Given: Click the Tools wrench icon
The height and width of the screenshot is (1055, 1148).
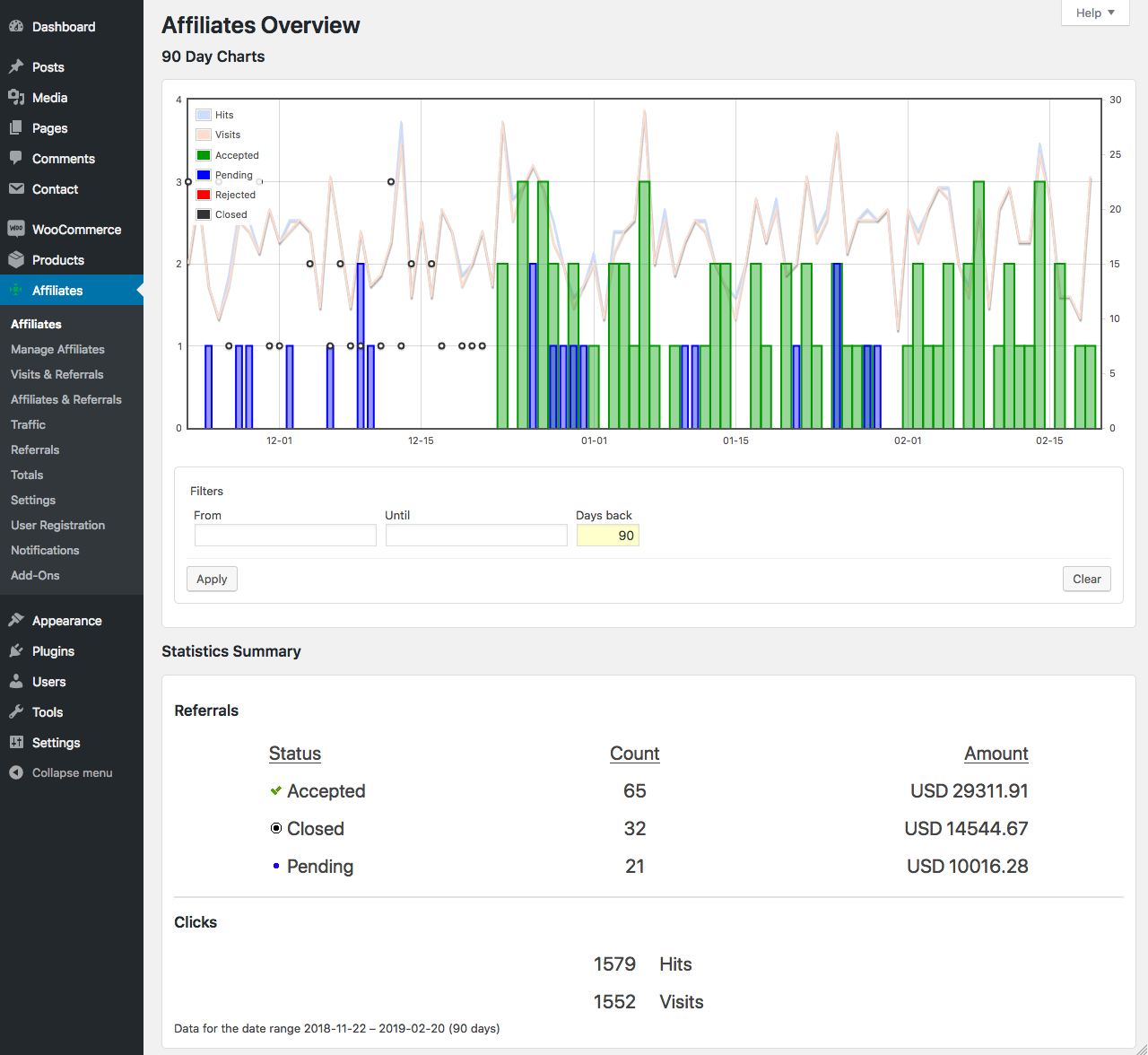Looking at the screenshot, I should (16, 712).
